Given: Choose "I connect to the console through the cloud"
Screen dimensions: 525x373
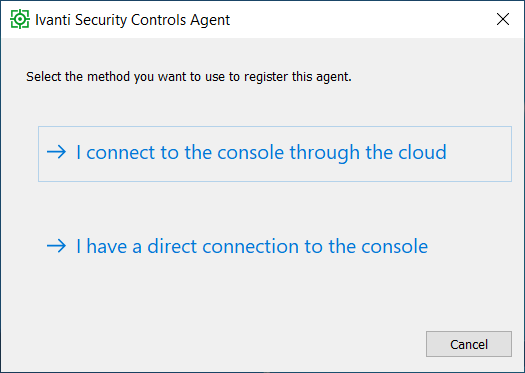Looking at the screenshot, I should 261,152.
